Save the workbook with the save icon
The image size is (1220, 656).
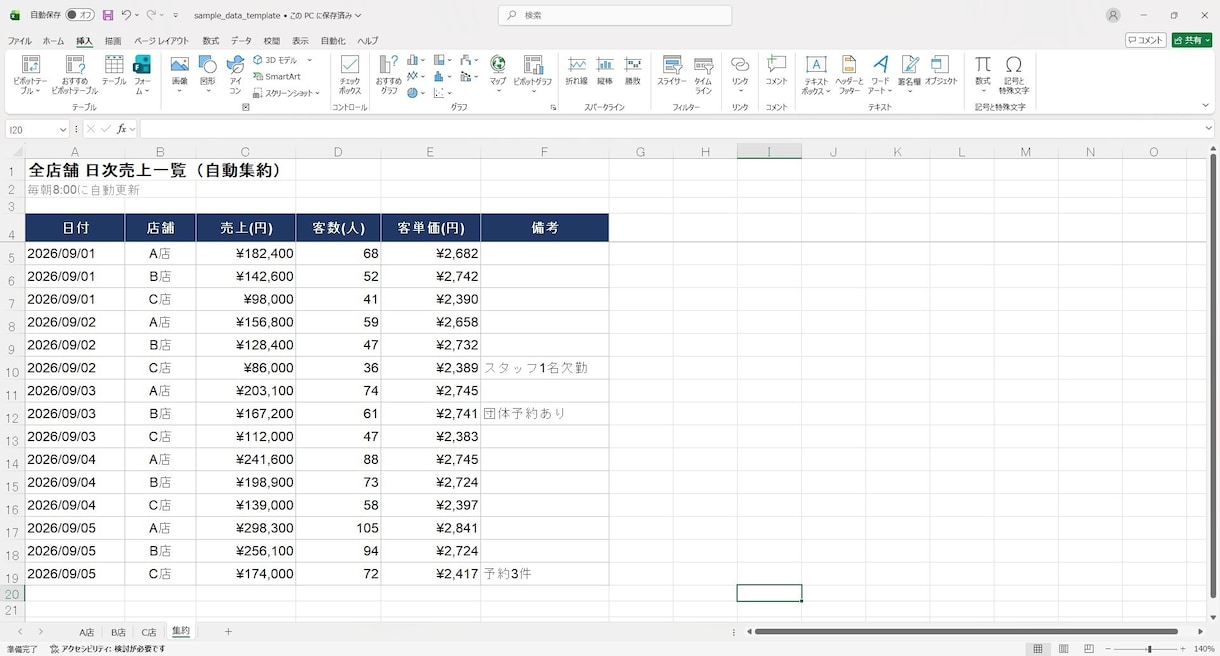tap(107, 15)
